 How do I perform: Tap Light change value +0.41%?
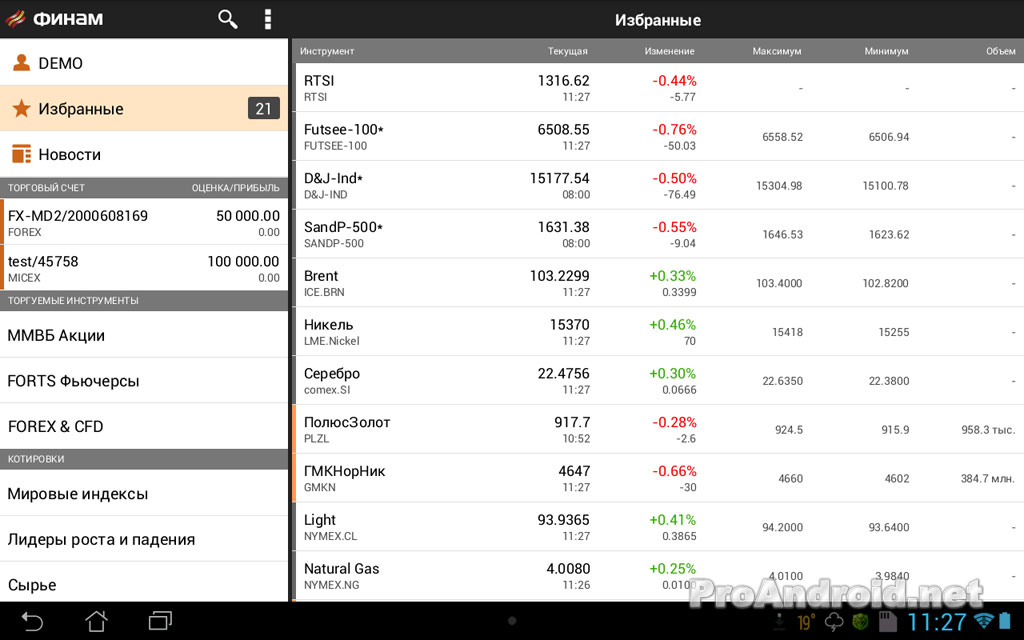(673, 520)
